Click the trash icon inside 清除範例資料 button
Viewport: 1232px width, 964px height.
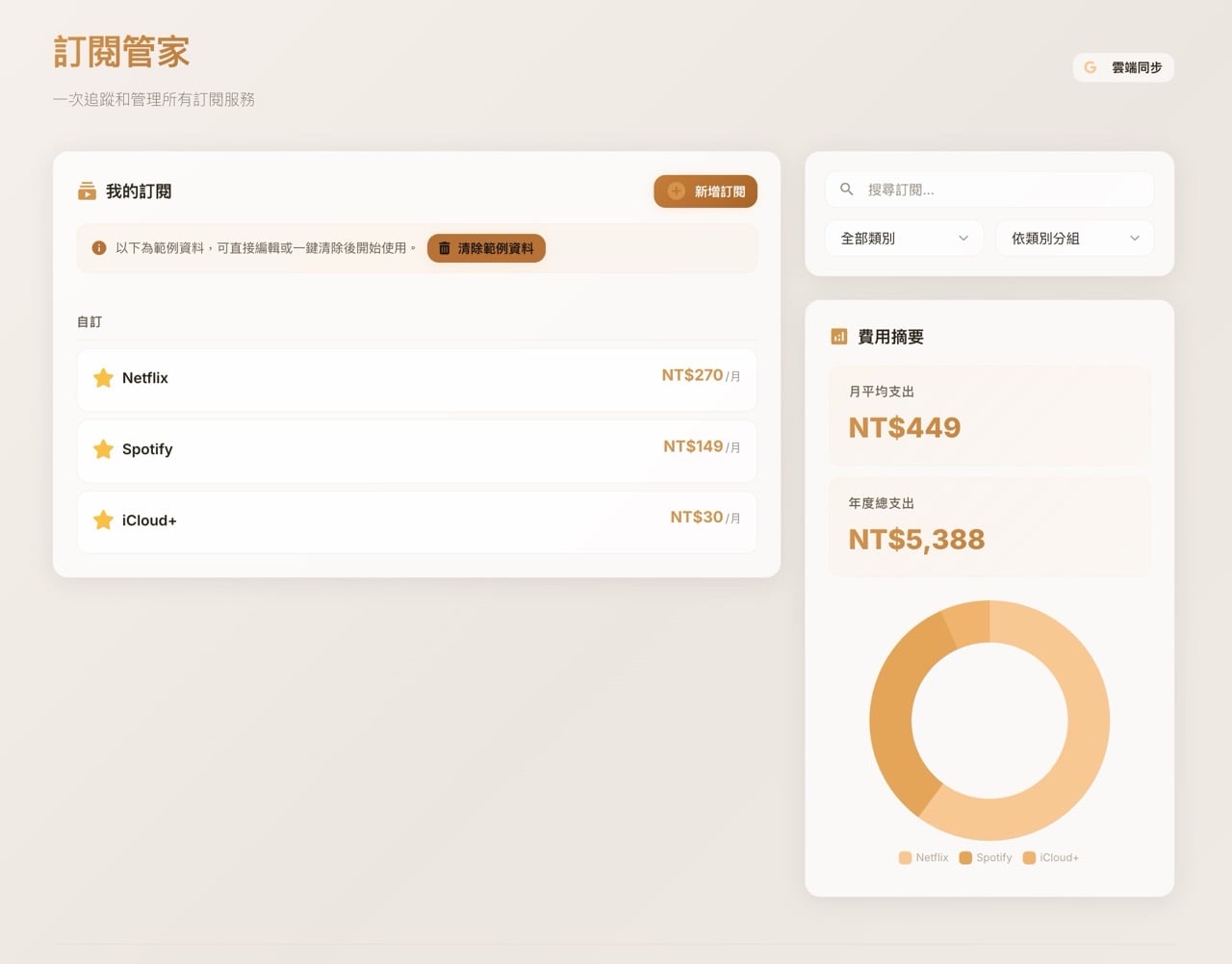pos(444,247)
